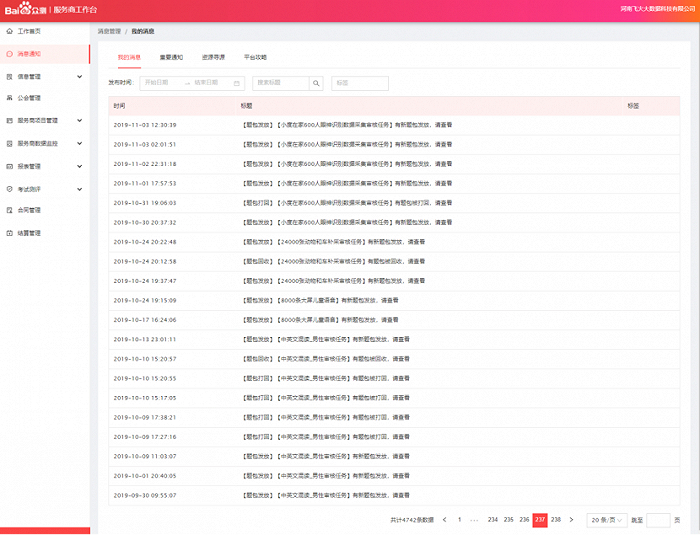The width and height of the screenshot is (700, 535).
Task: Expand the 报表管理 menu chevron
Action: 79,167
